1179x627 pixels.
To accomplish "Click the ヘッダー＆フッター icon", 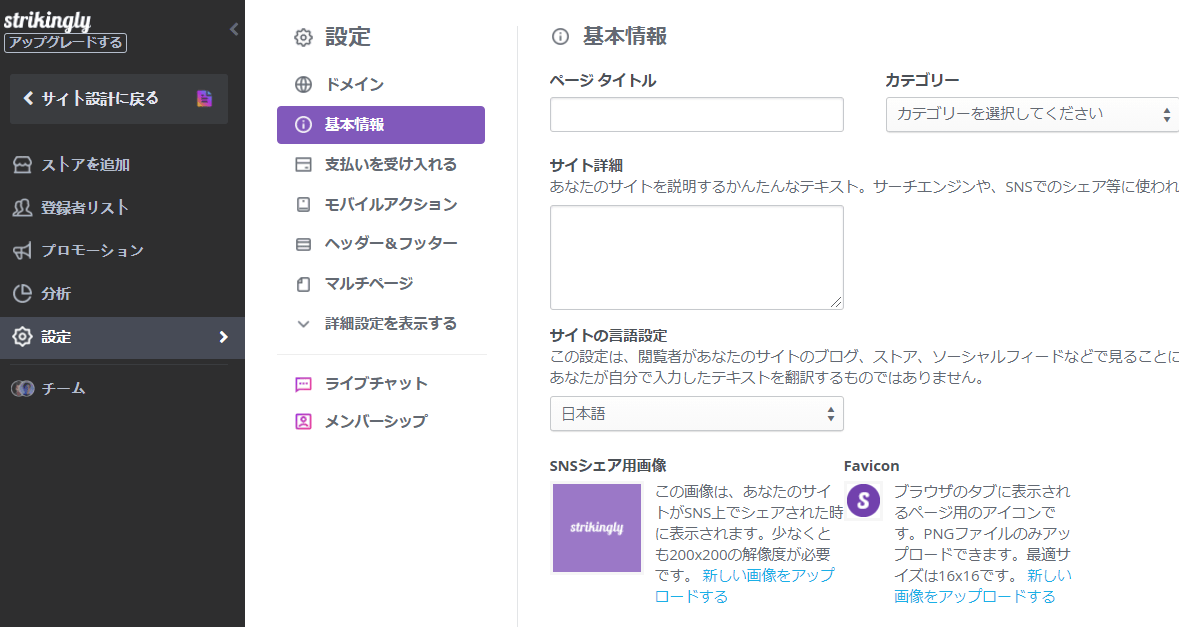I will 304,244.
